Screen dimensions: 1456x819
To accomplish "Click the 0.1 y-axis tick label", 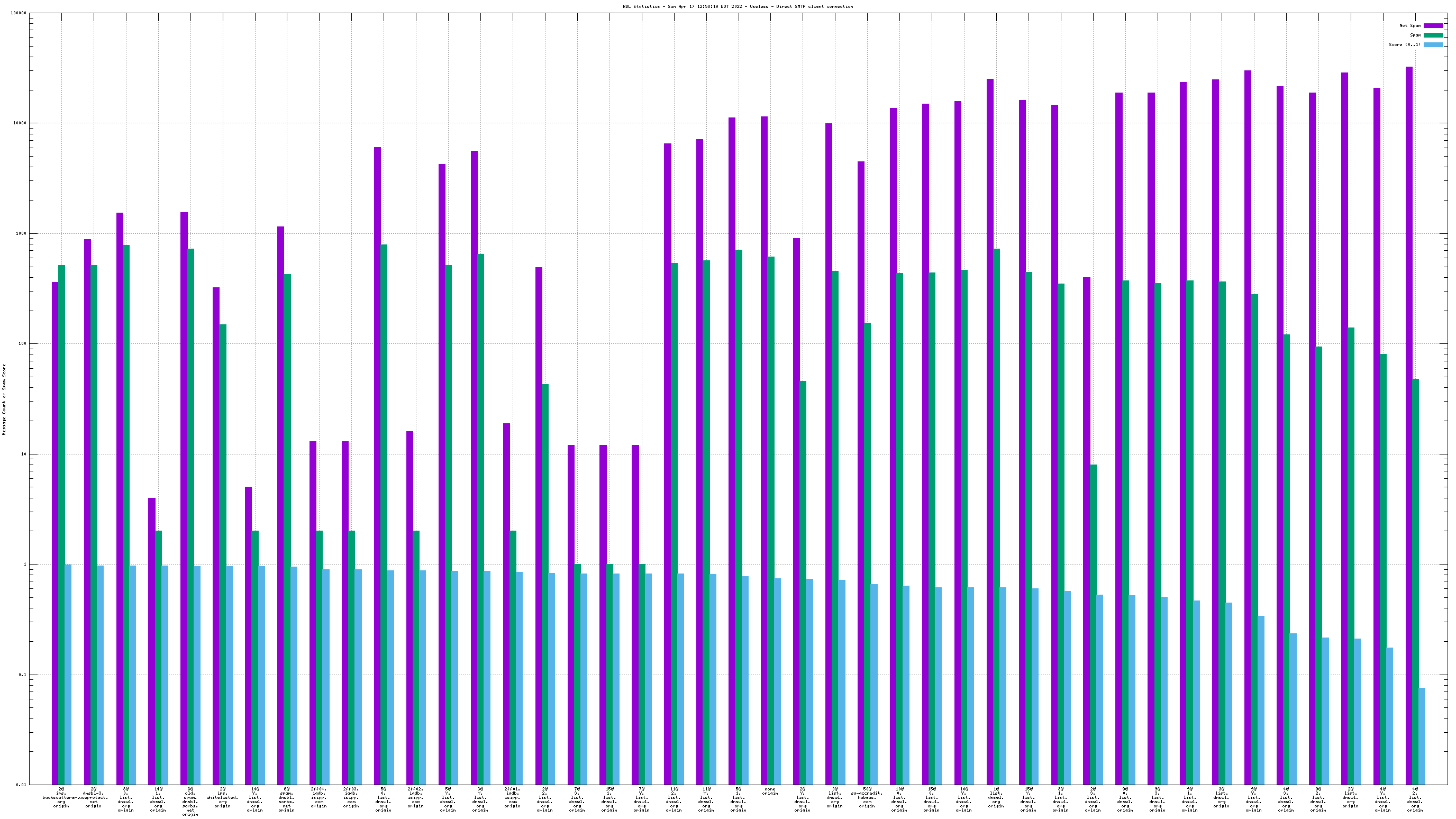I will [22, 675].
